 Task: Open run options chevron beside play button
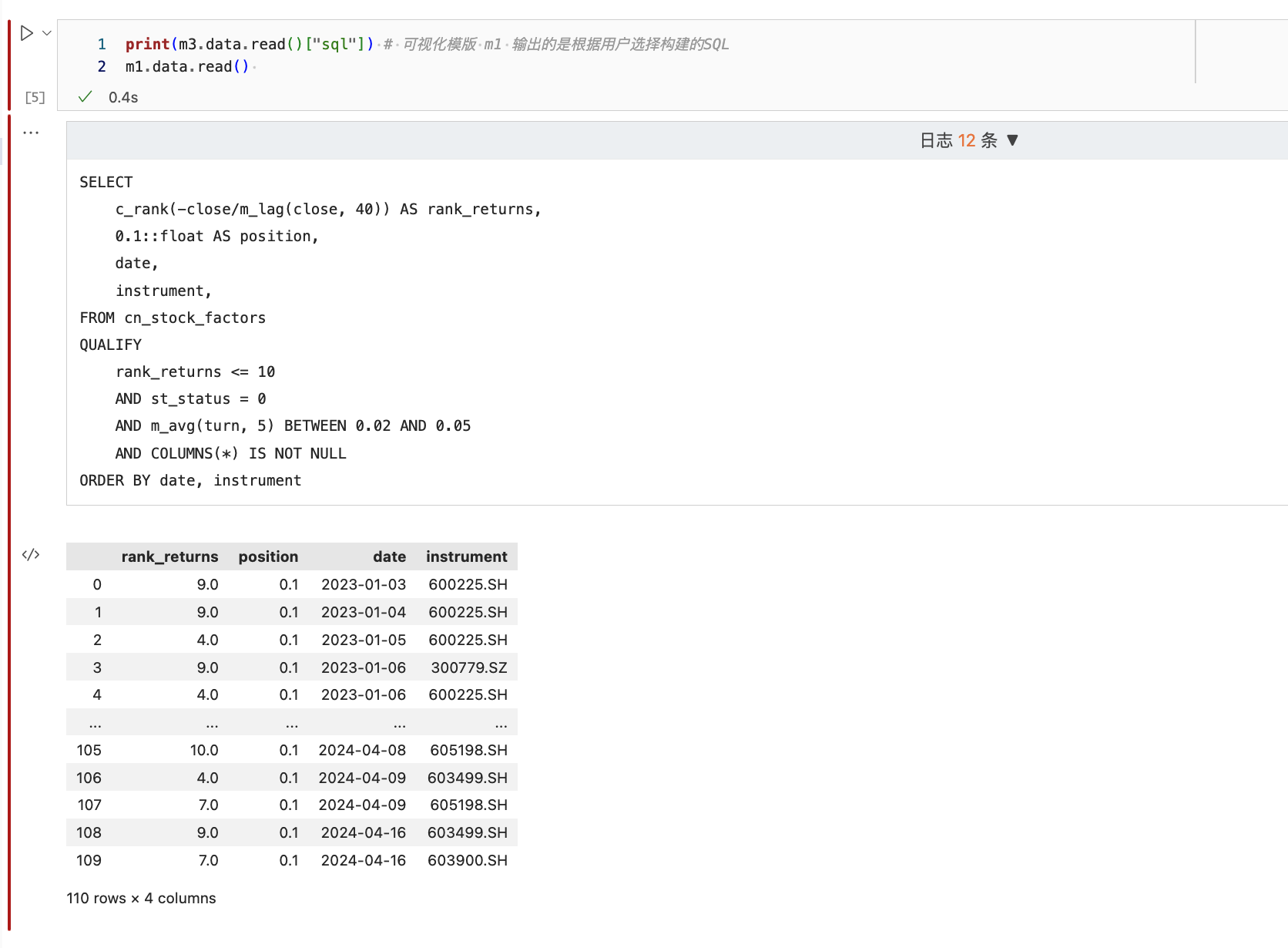click(x=47, y=33)
